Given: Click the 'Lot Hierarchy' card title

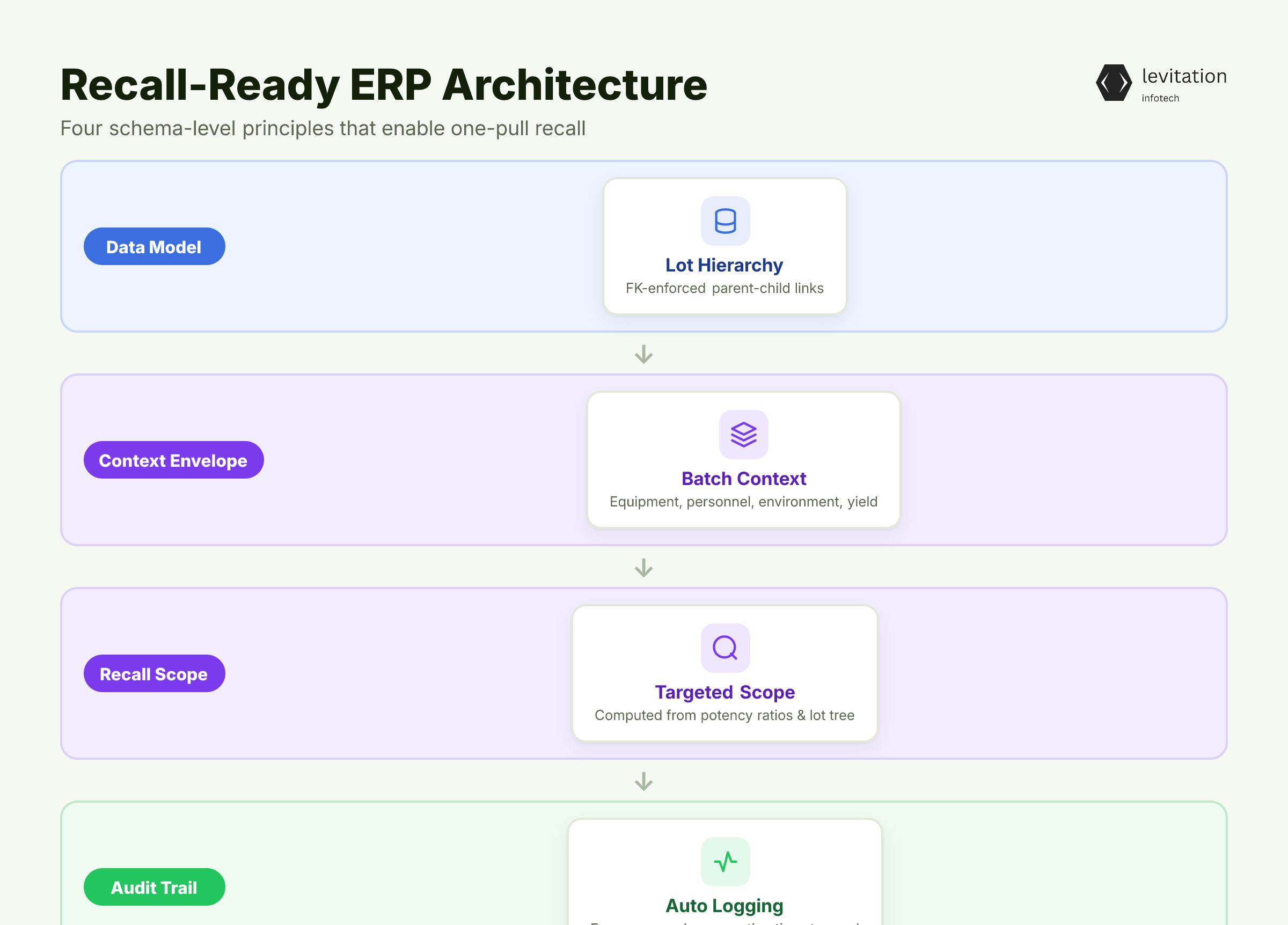Looking at the screenshot, I should [x=724, y=265].
